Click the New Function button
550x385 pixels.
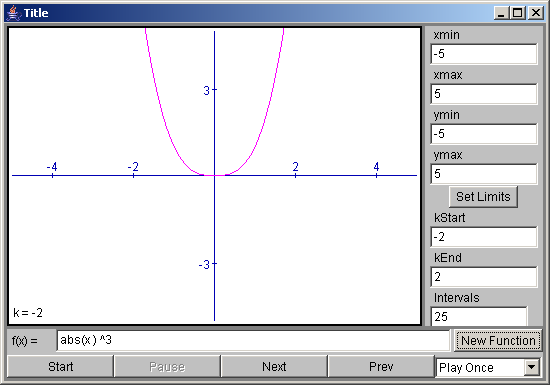coord(498,340)
